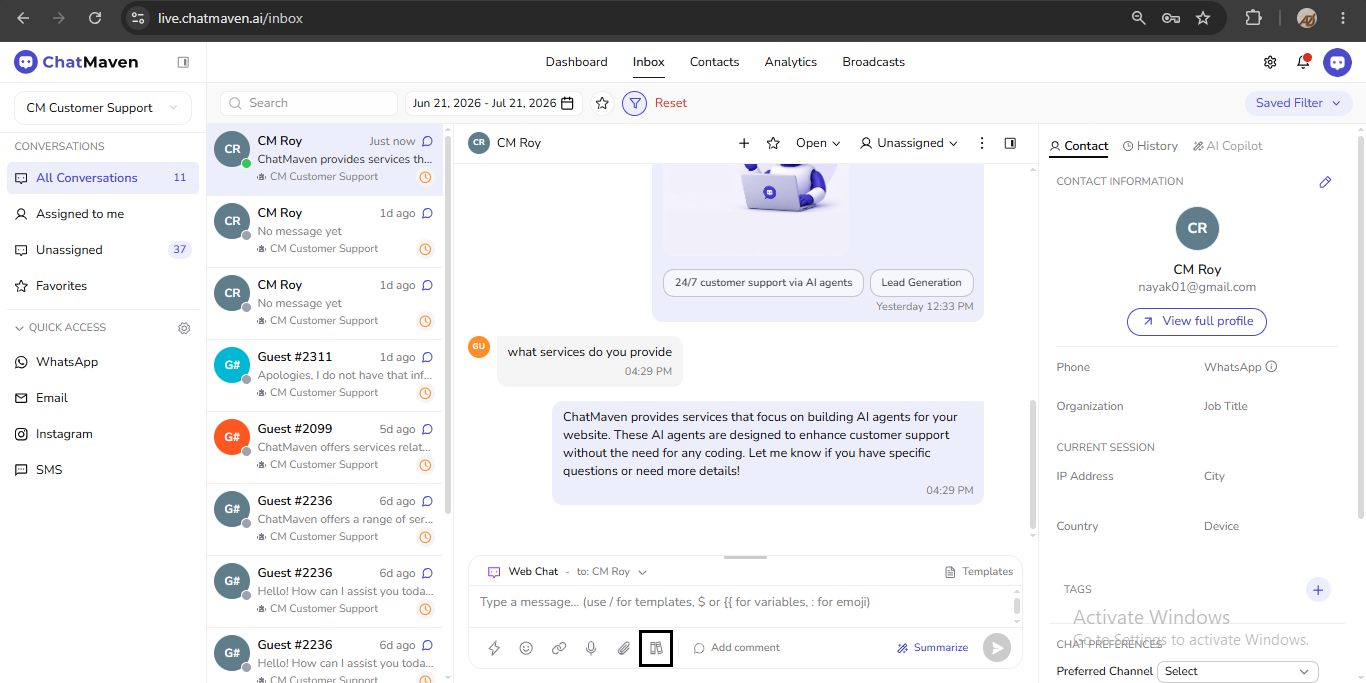Click the Summarize button
Screen dimensions: 1366x683
tap(932, 648)
